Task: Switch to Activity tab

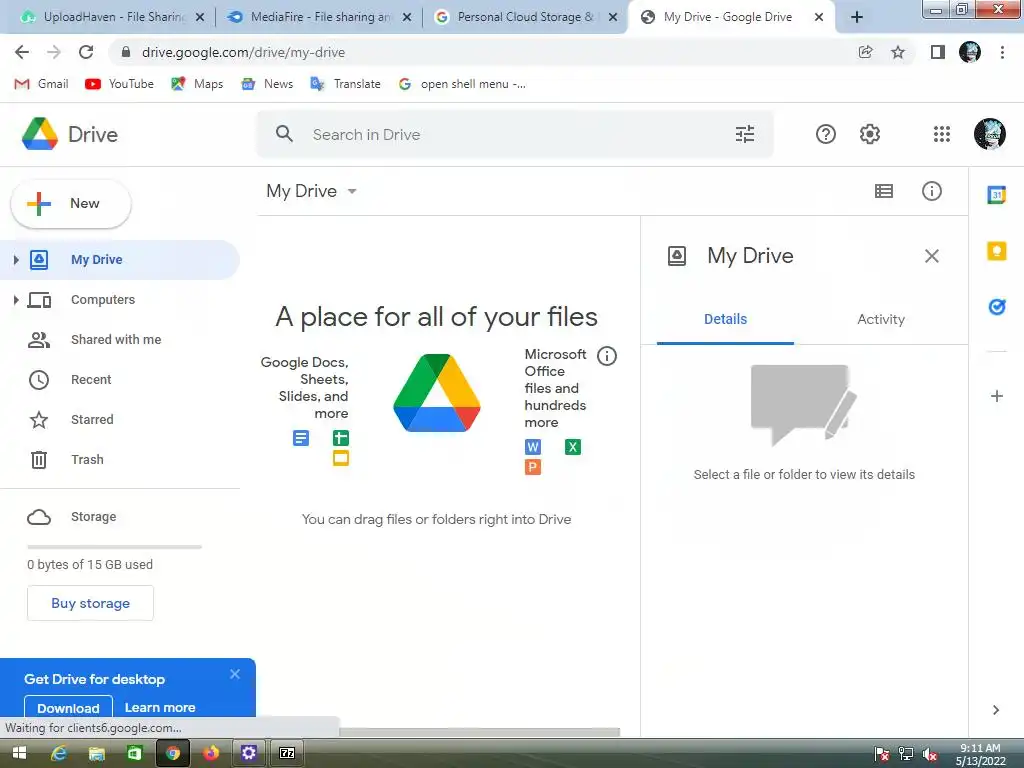Action: (x=880, y=319)
